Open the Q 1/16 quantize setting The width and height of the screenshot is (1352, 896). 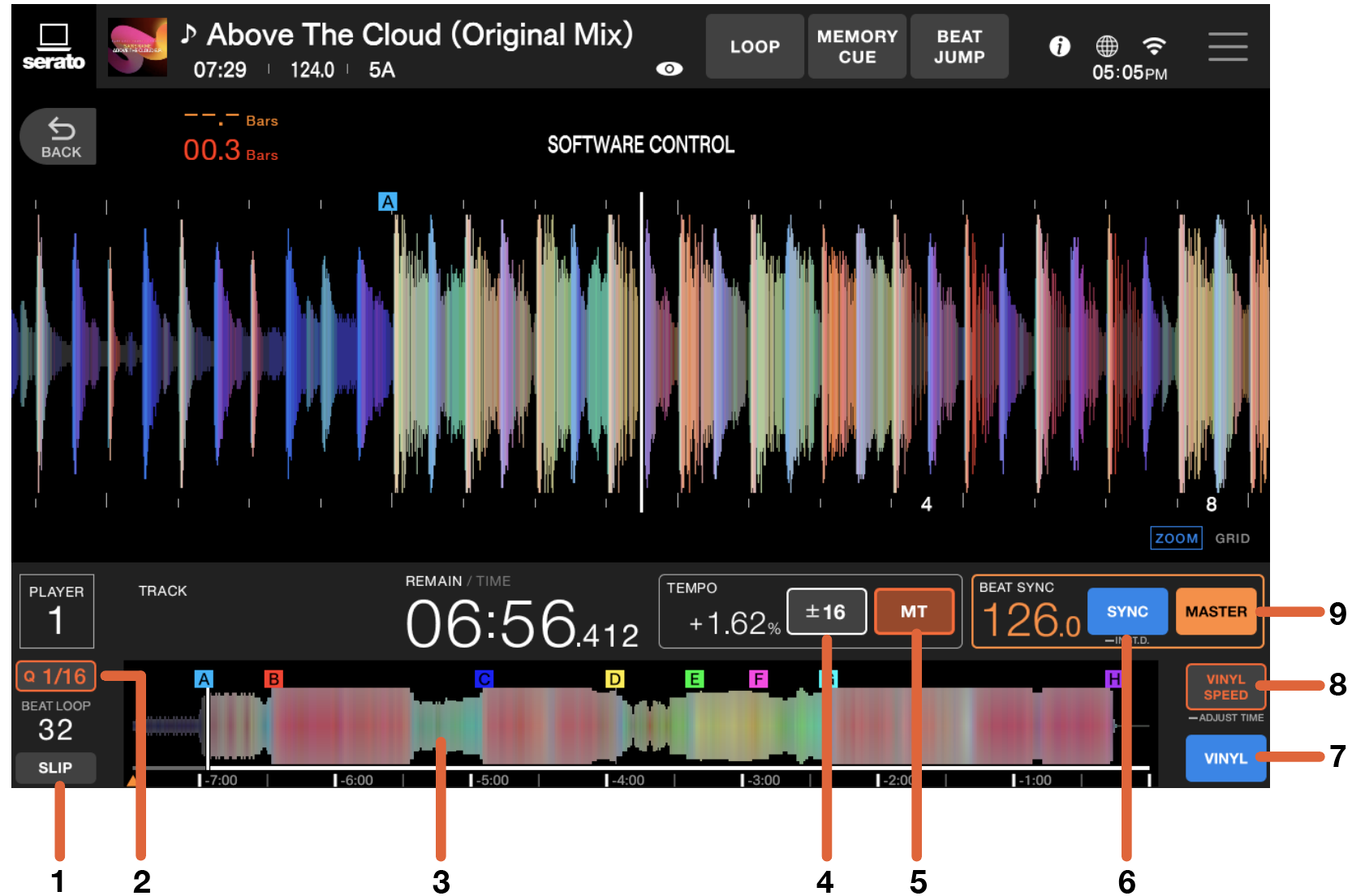pos(55,676)
